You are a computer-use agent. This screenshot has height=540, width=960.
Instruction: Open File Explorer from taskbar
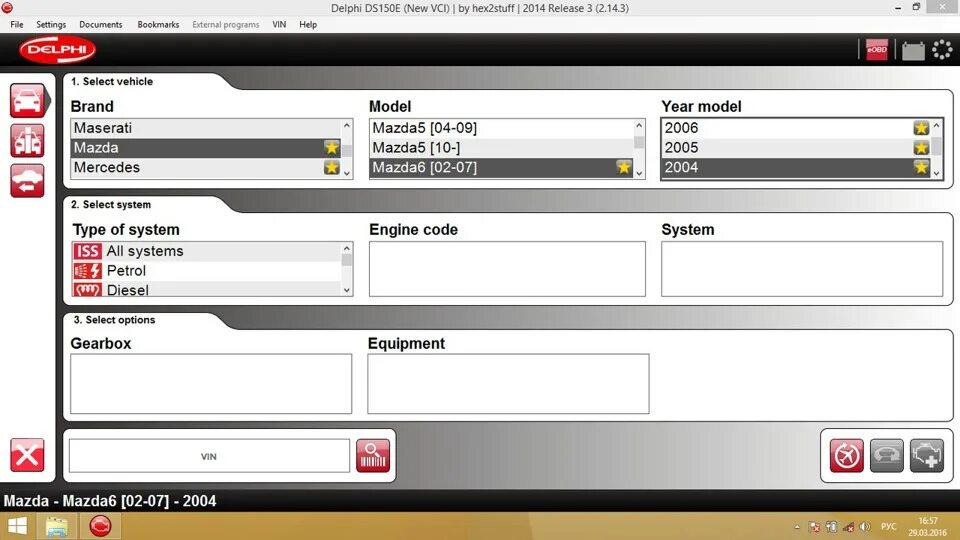(x=57, y=526)
